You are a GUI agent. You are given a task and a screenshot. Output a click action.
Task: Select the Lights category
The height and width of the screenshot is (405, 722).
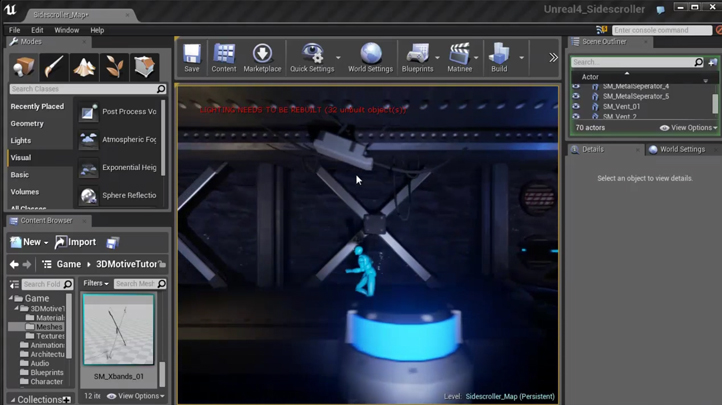[x=21, y=140]
